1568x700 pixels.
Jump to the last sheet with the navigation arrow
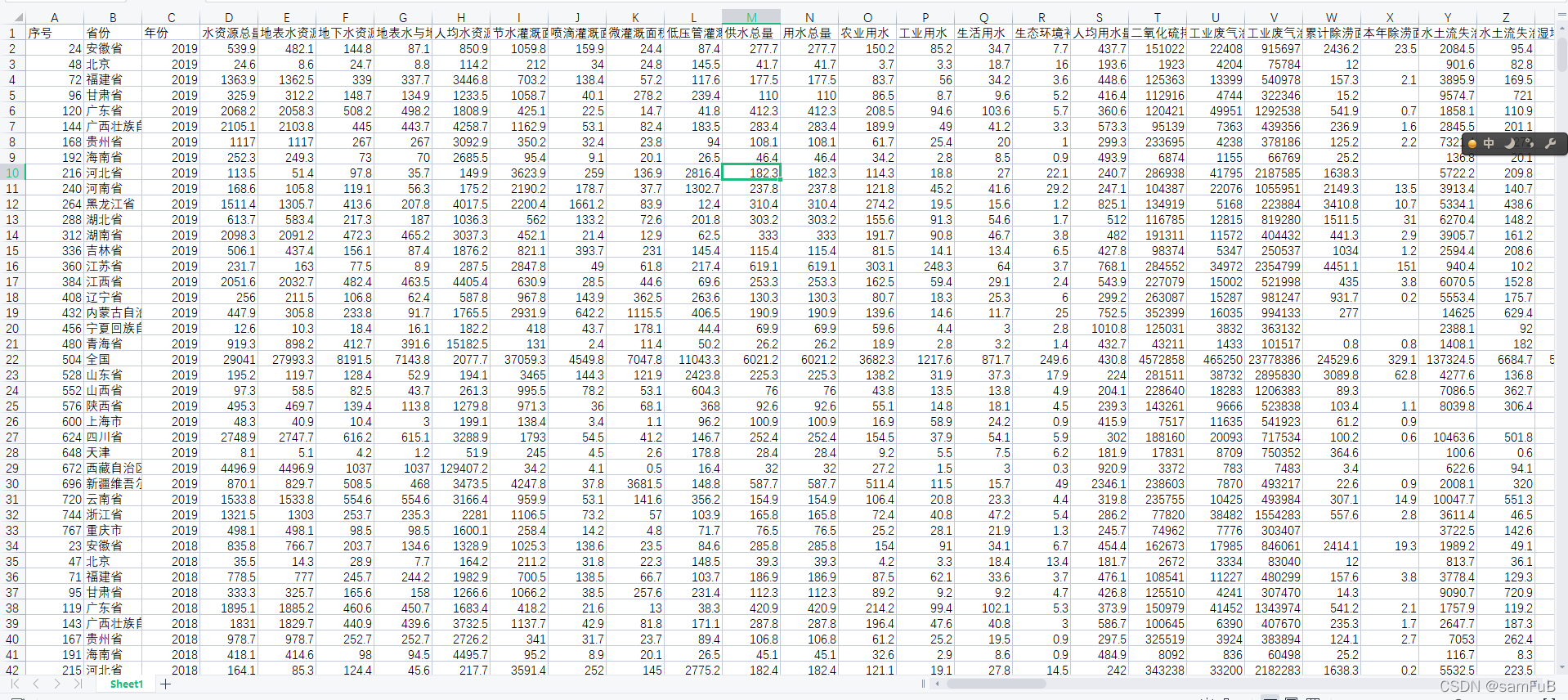coord(78,684)
